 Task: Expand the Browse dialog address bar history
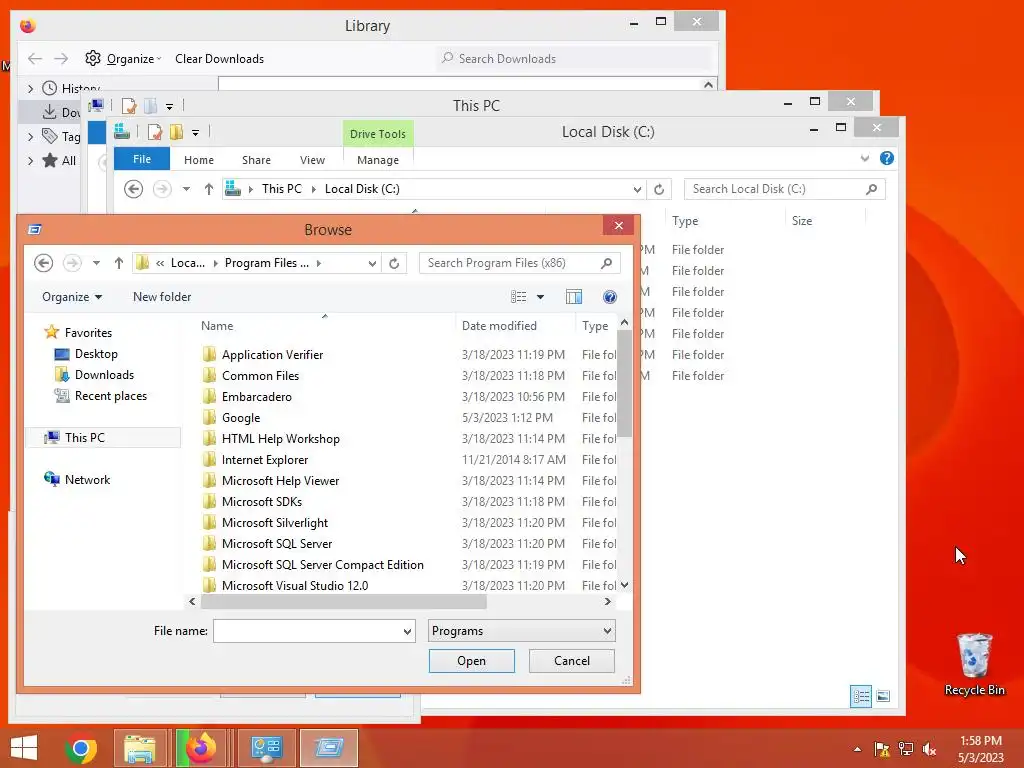(x=372, y=263)
